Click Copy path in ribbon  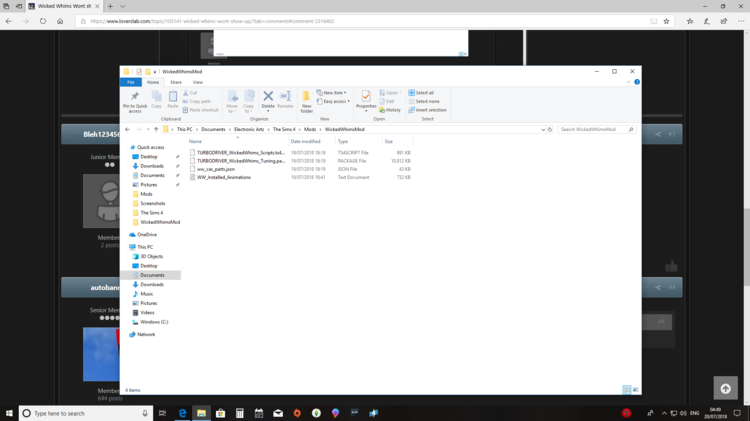tap(197, 101)
